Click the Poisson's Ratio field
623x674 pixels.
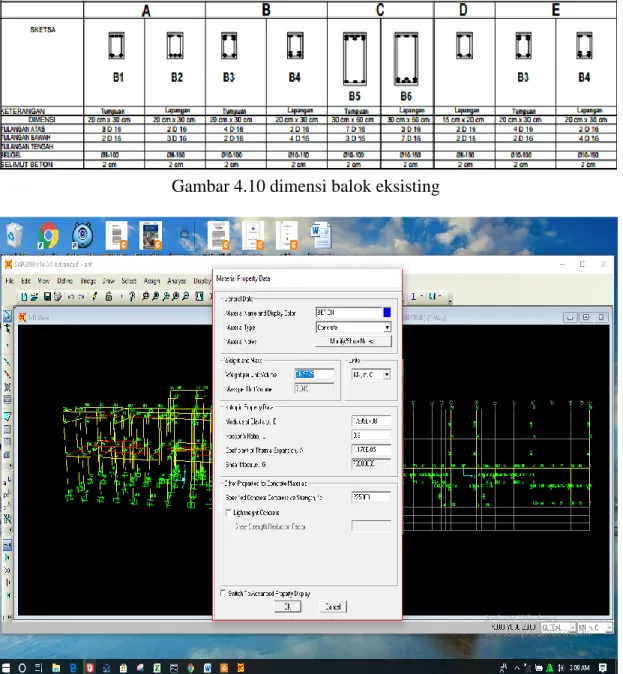371,435
